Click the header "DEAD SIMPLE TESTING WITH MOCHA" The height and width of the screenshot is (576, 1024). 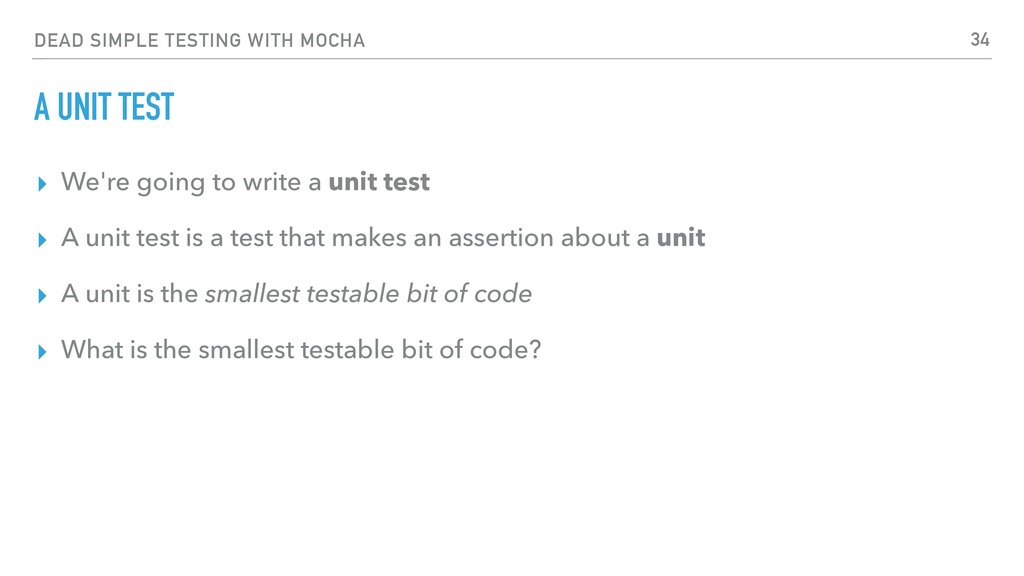tap(200, 40)
